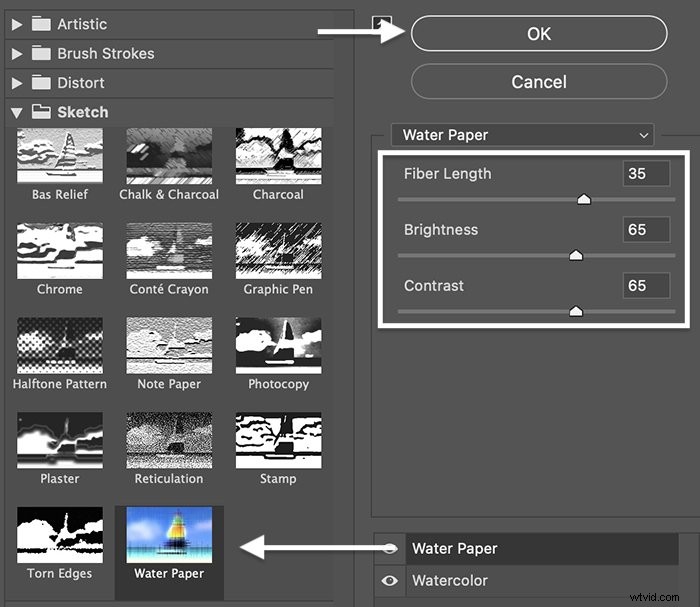The image size is (700, 607).
Task: Click the Stamp filter thumbnail
Action: click(x=279, y=440)
